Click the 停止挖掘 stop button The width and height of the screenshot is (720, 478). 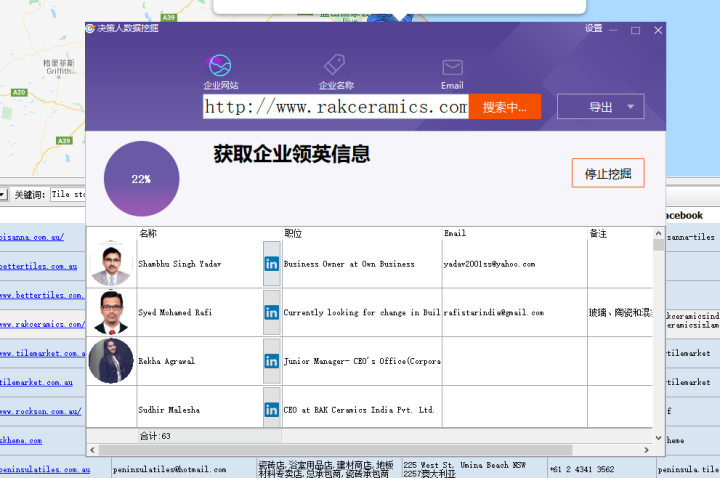click(x=608, y=173)
